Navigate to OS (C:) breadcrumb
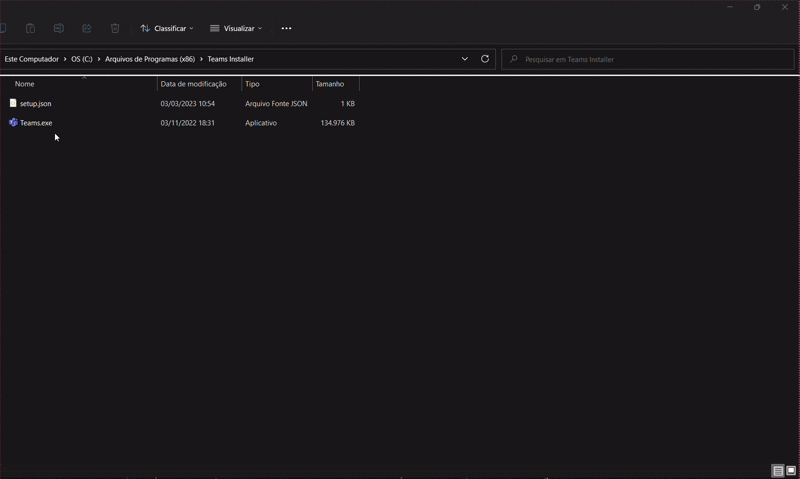Screen dimensions: 800x479 point(82,59)
